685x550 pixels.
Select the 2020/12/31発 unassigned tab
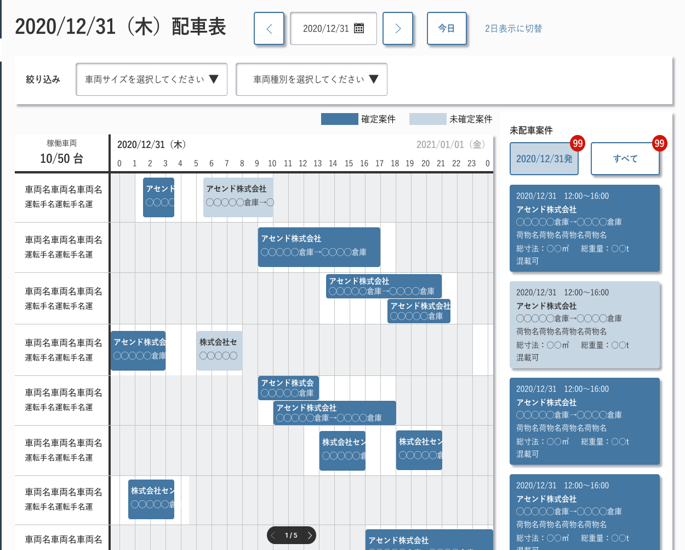[x=543, y=159]
